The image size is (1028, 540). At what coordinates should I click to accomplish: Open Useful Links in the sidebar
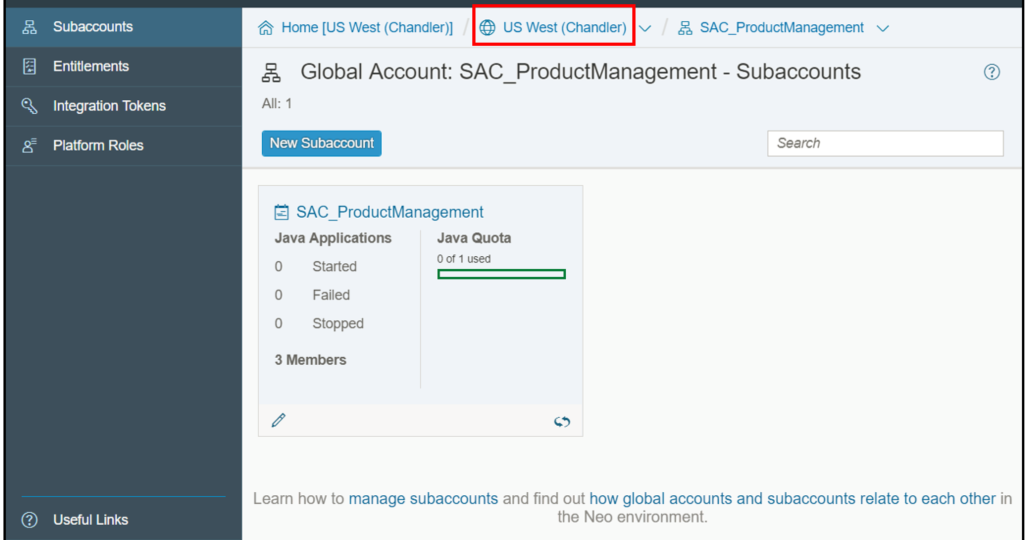pos(123,520)
